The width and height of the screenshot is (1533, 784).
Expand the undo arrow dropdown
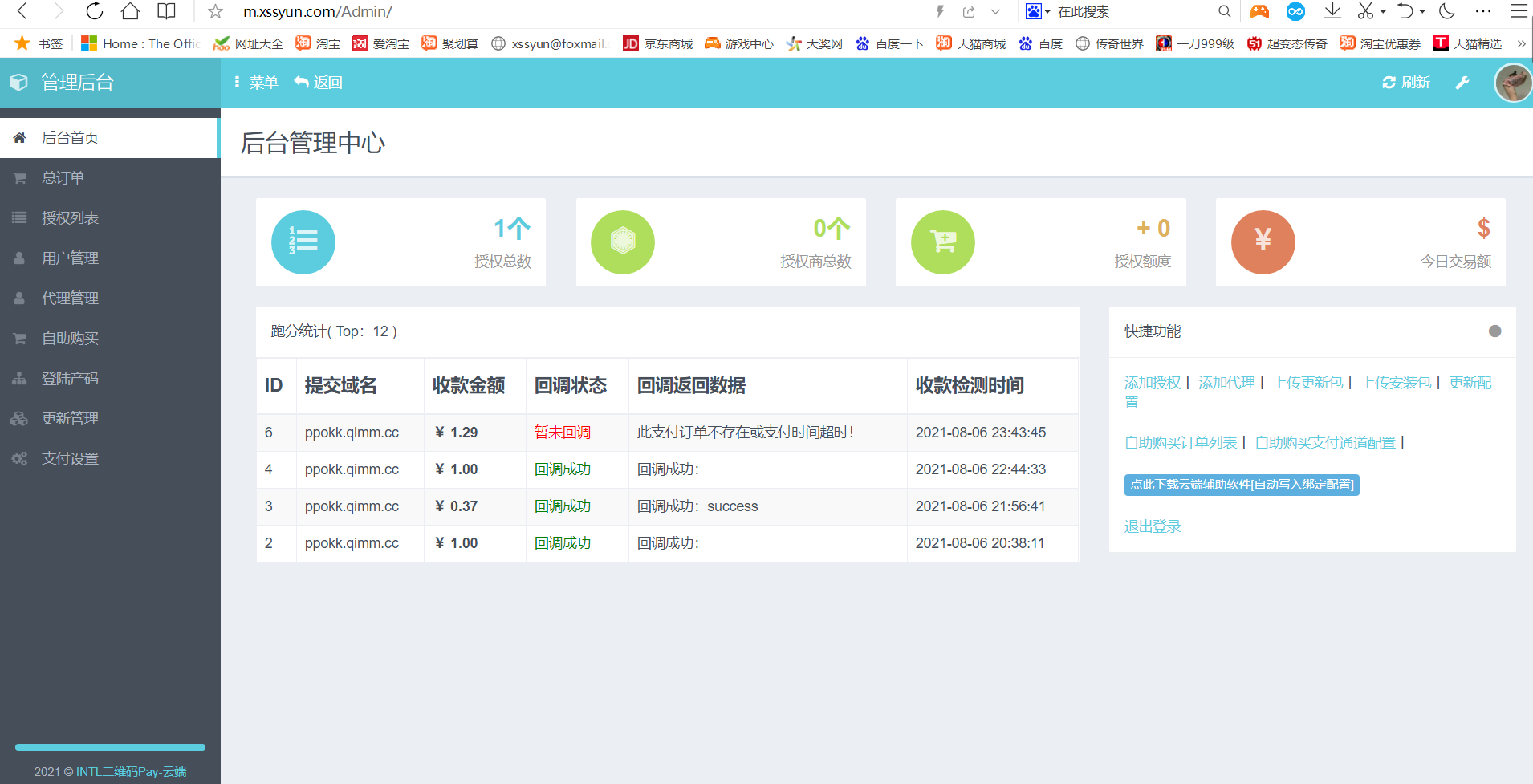[1422, 12]
